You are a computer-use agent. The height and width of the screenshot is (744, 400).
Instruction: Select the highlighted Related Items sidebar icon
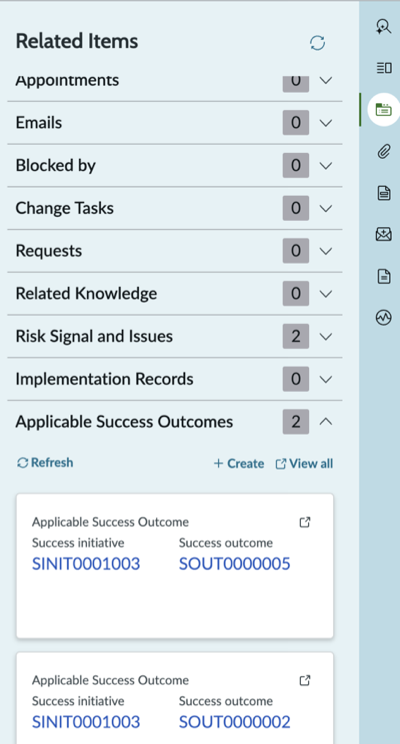[384, 110]
